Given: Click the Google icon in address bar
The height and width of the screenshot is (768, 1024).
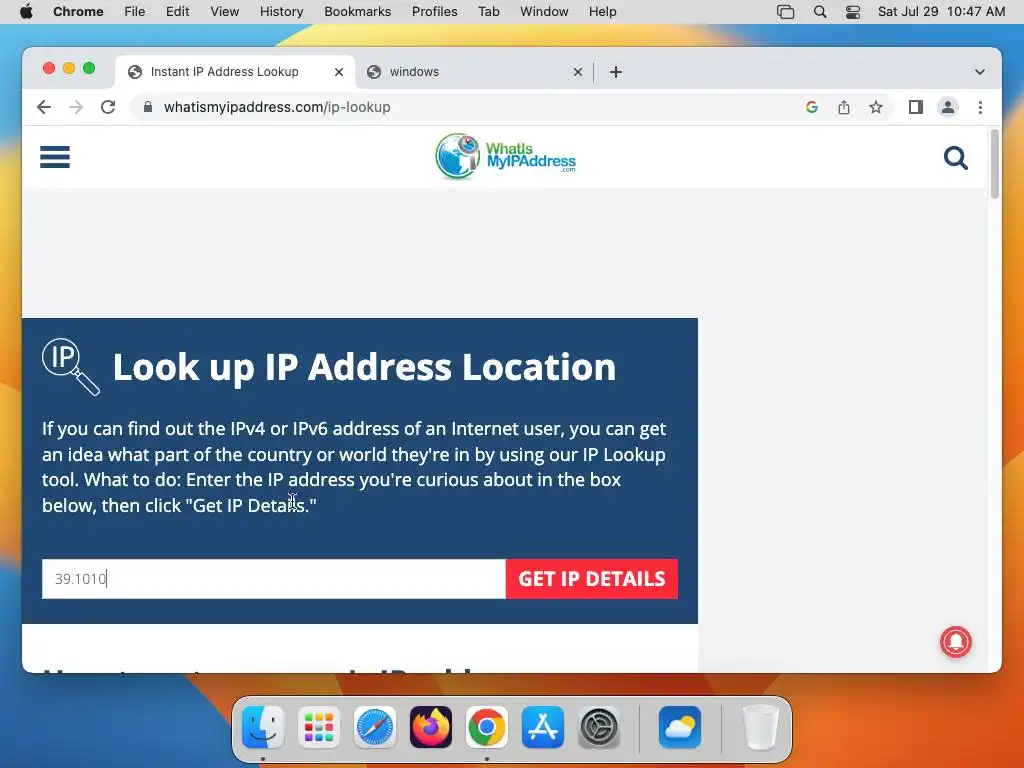Looking at the screenshot, I should click(x=812, y=107).
